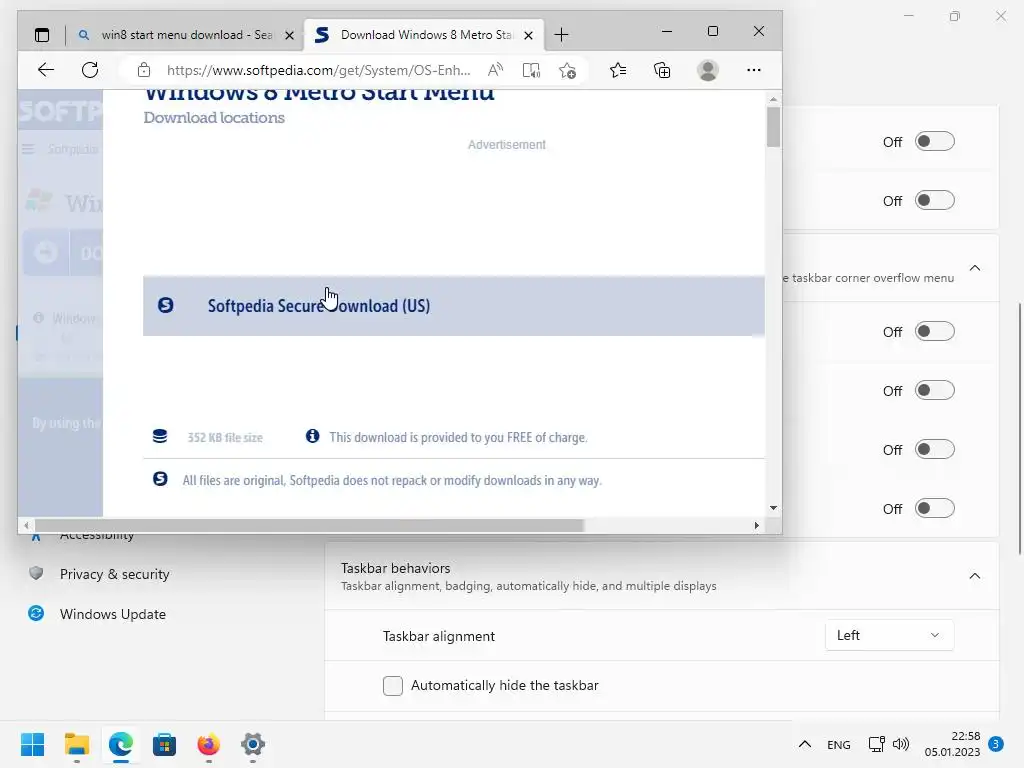Open Privacy & security in Settings
1024x768 pixels.
(114, 574)
